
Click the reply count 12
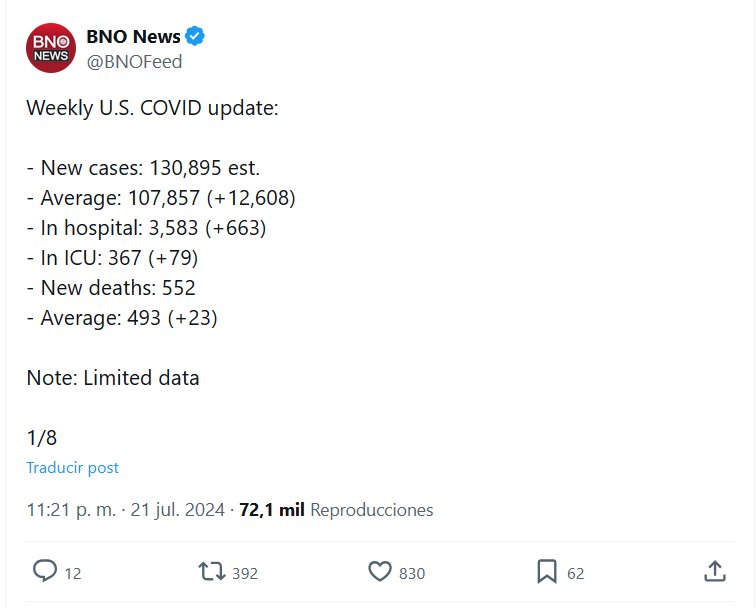pos(73,573)
